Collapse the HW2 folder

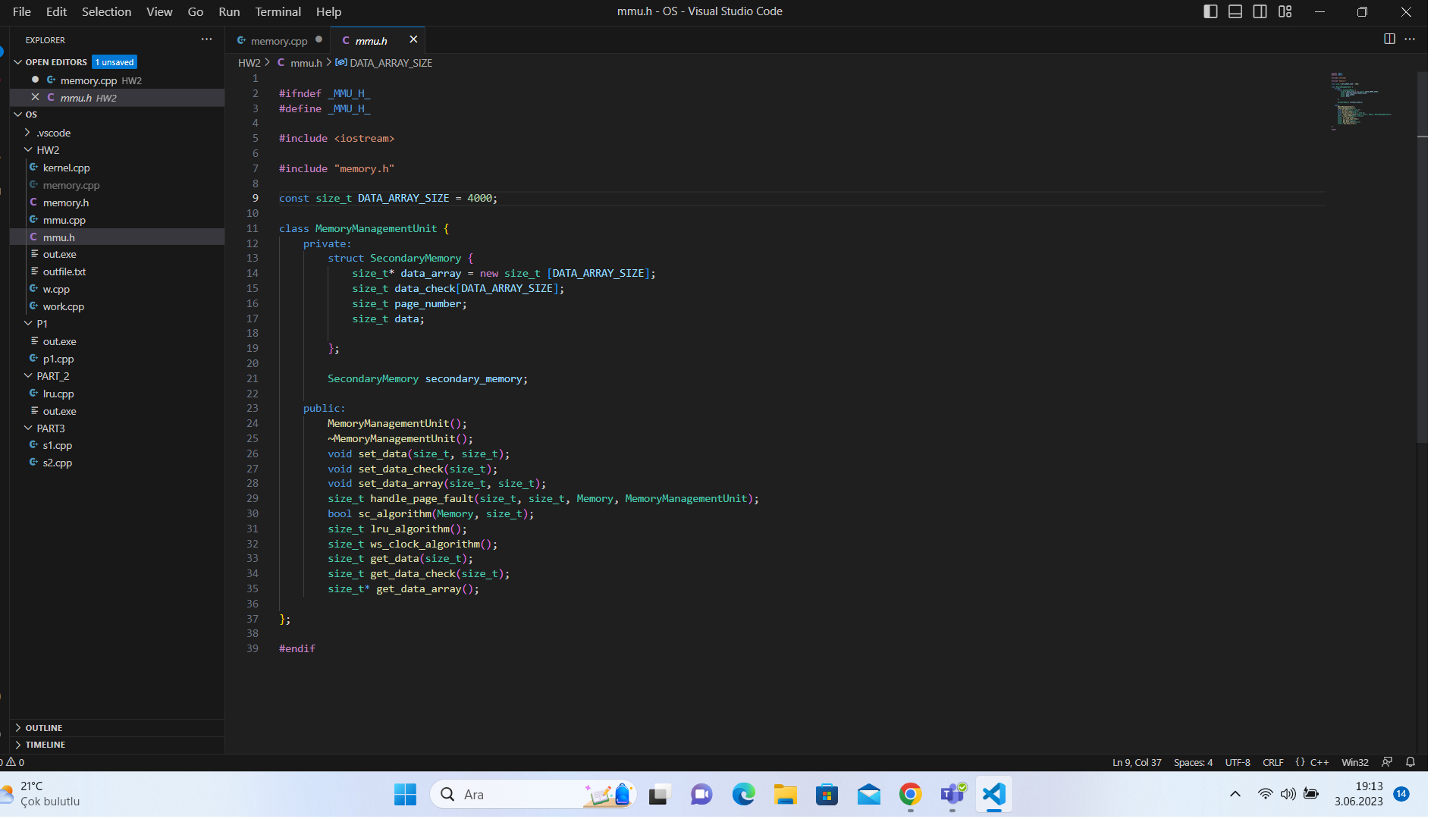pos(48,150)
